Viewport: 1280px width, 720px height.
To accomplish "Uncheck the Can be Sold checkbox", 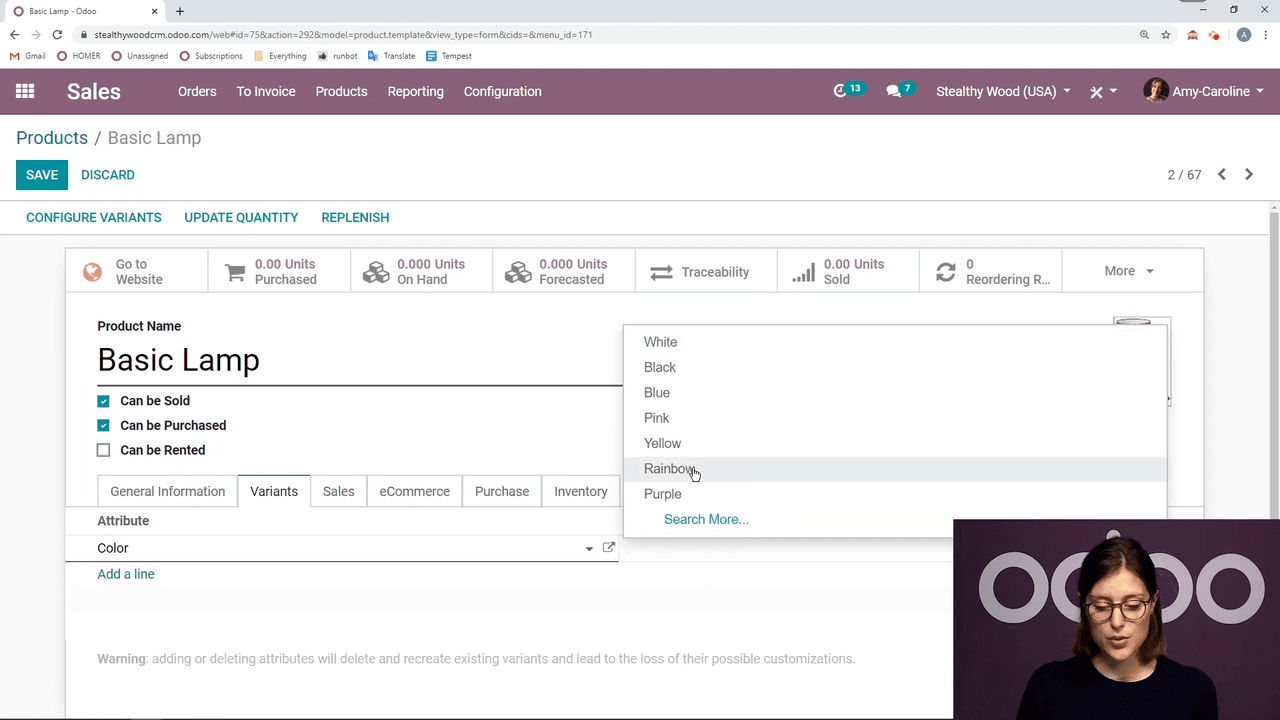I will click(103, 401).
